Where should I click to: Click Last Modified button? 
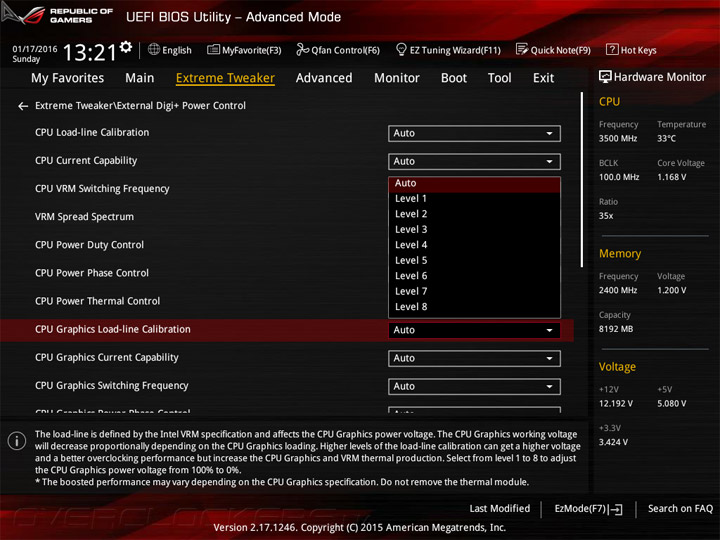coord(500,508)
